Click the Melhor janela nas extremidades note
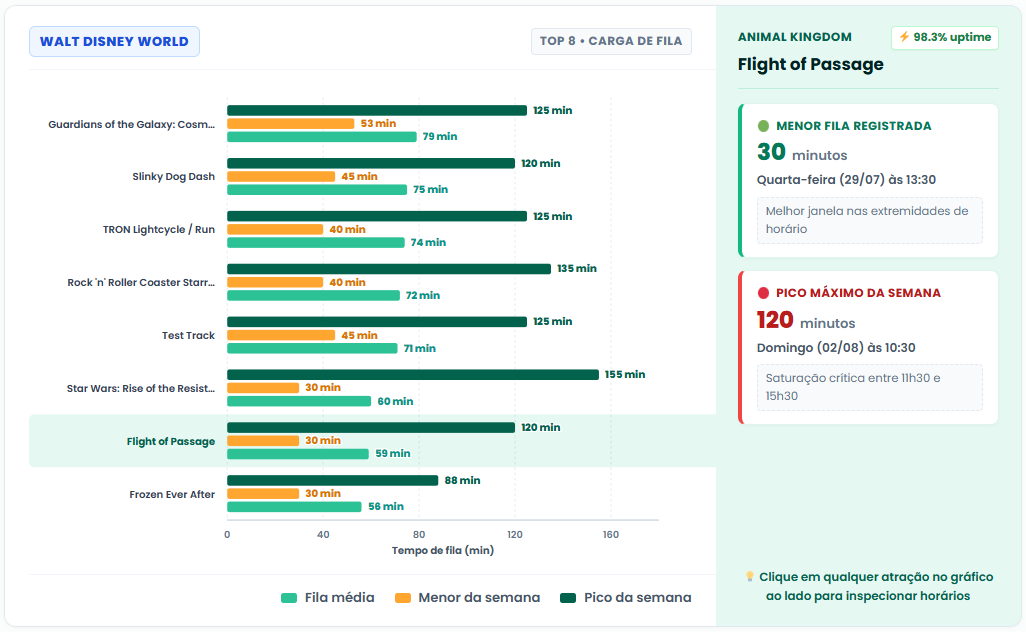1026x632 pixels. [870, 220]
